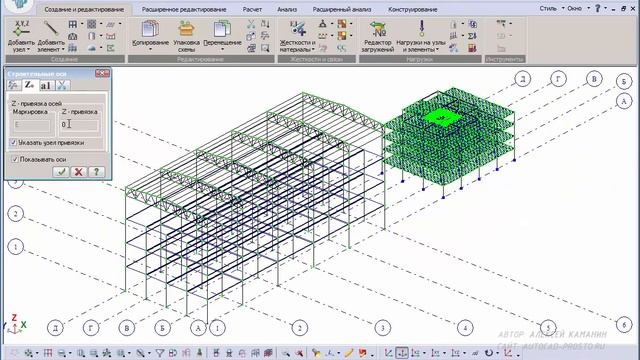Open the Расширенное редактирование tab
The height and width of the screenshot is (360, 640).
[184, 9]
